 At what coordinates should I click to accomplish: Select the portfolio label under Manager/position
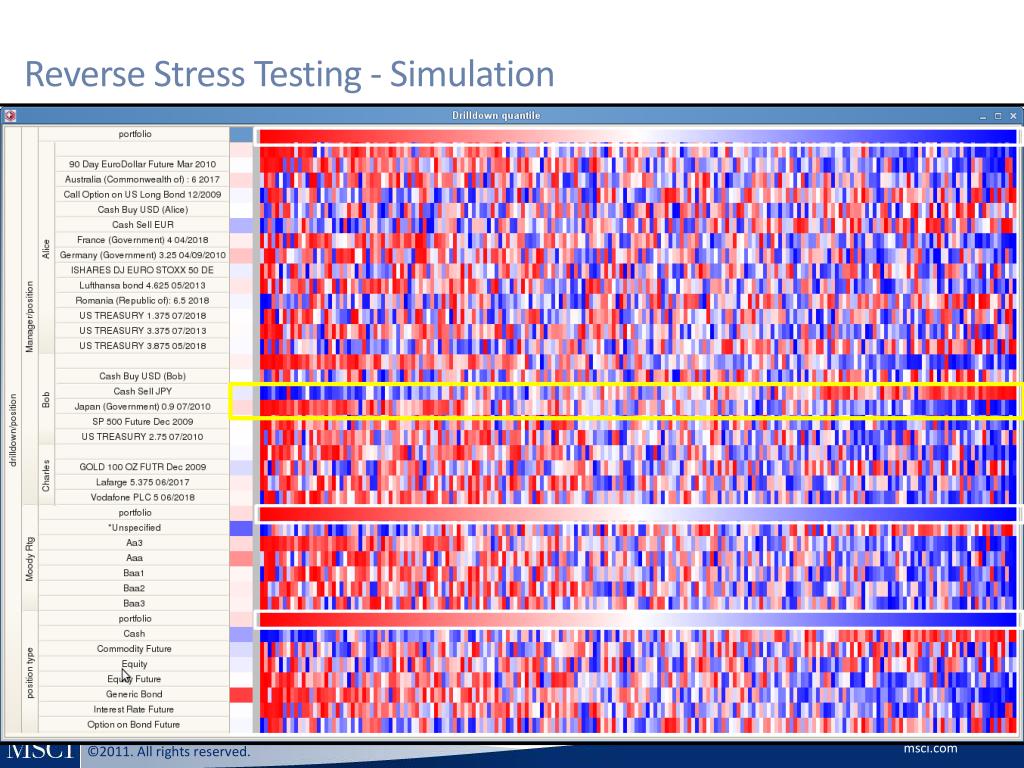pos(135,134)
